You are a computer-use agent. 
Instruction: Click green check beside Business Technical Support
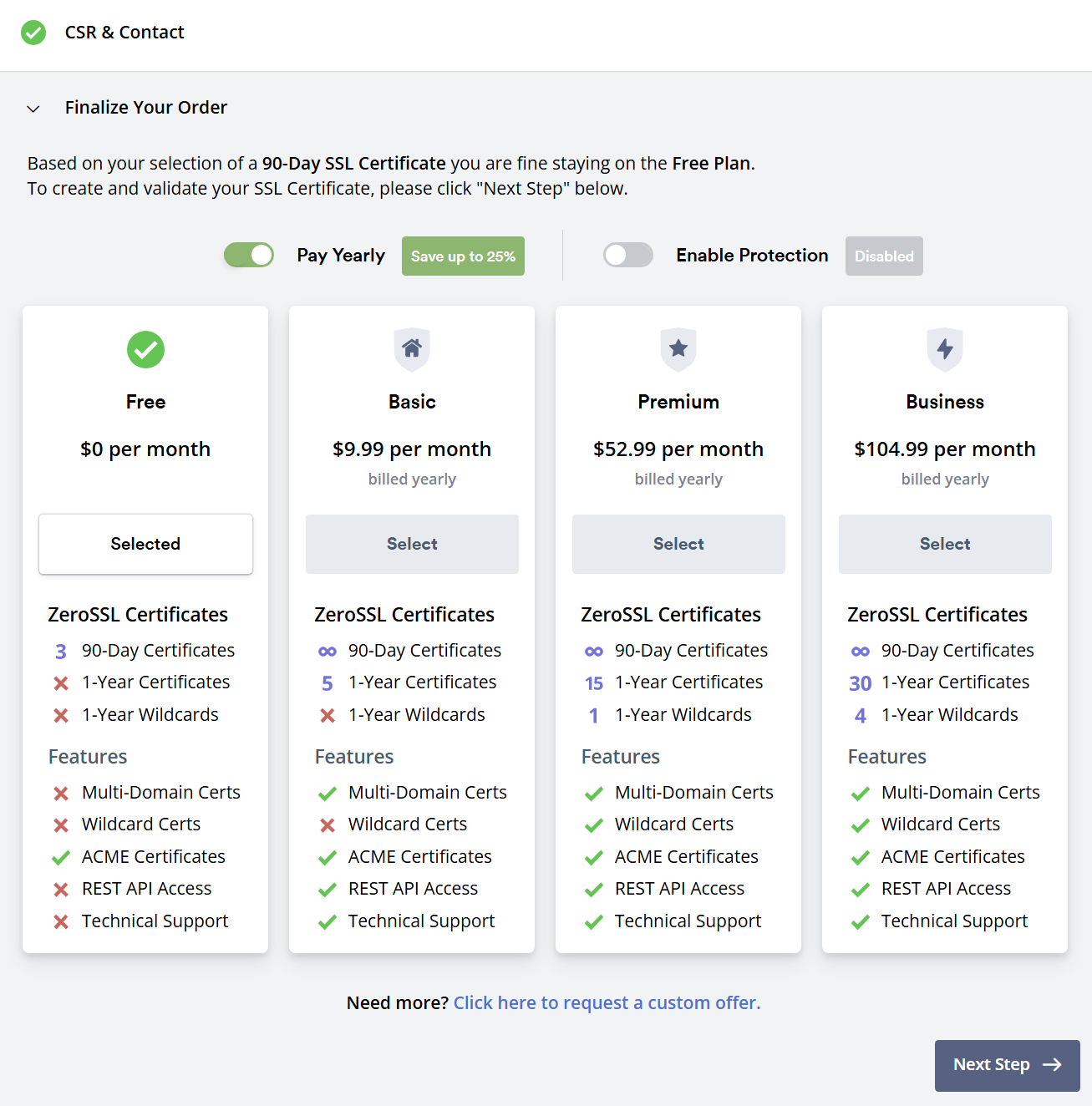861,922
